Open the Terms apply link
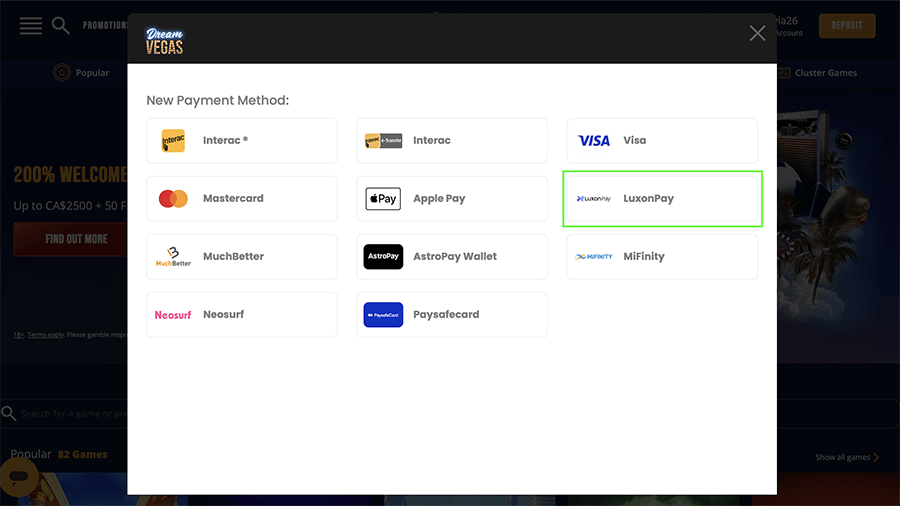 click(45, 334)
